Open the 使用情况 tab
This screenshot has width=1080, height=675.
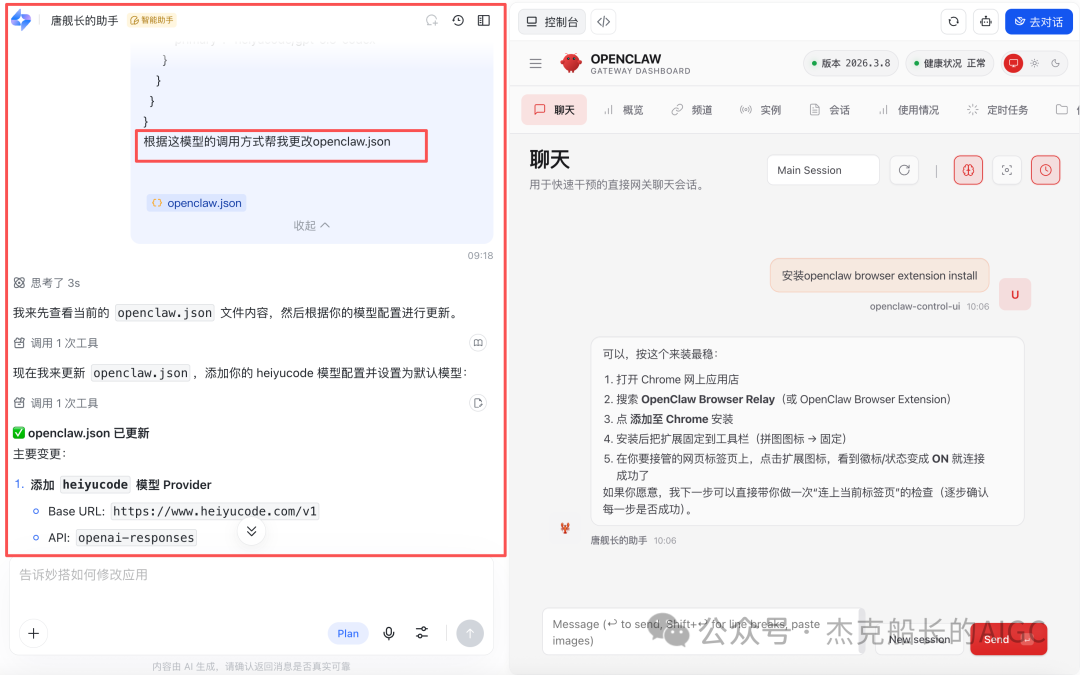[x=908, y=110]
